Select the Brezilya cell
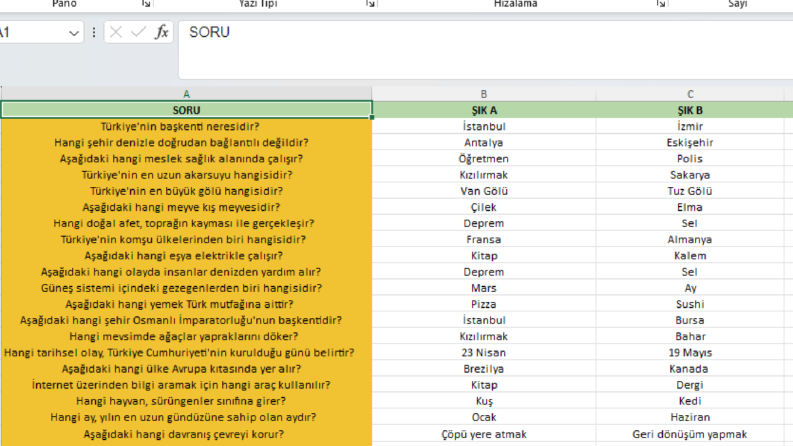The image size is (793, 446). pyautogui.click(x=484, y=369)
